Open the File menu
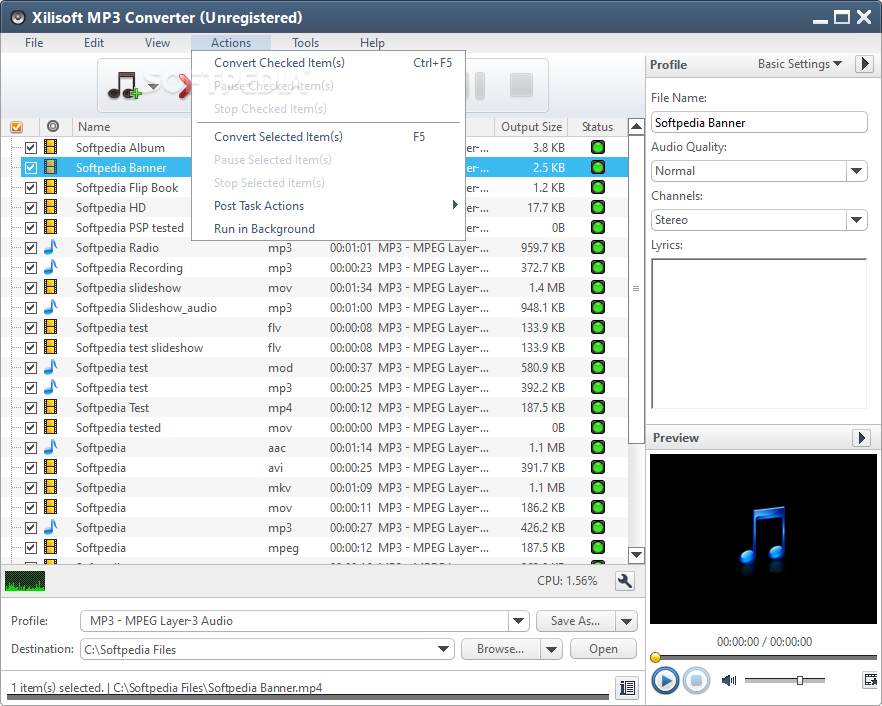 coord(34,43)
